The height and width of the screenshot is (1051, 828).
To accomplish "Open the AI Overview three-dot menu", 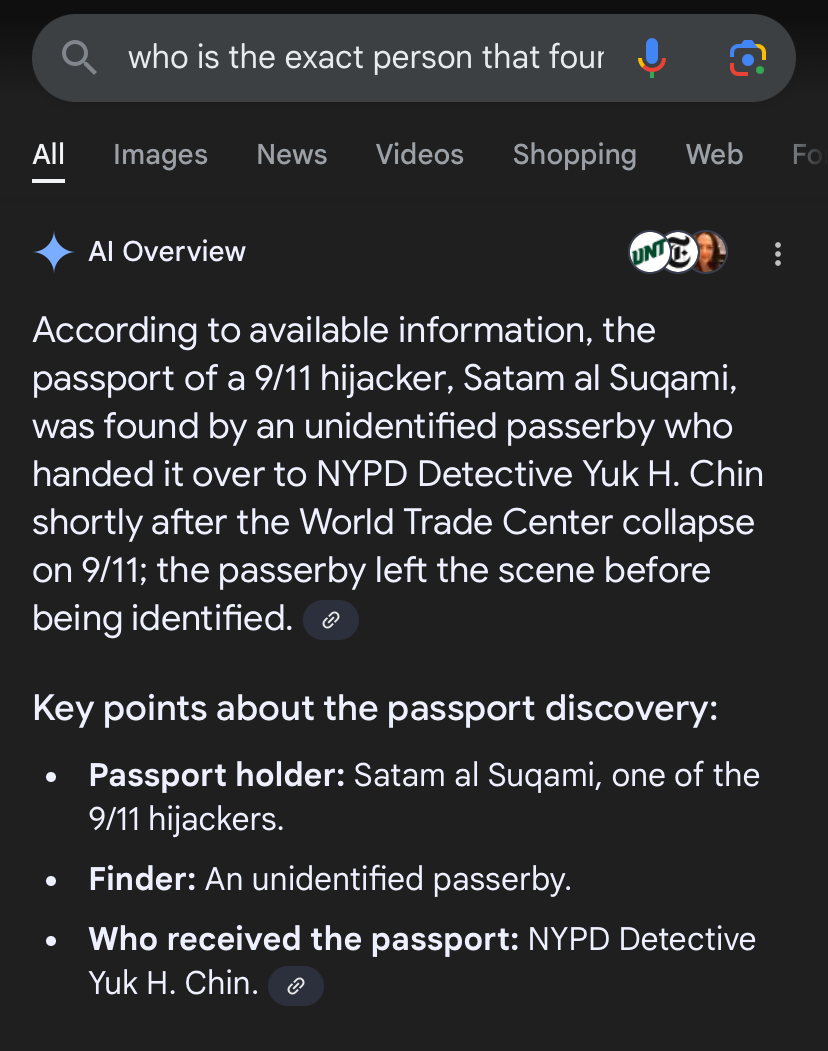I will click(778, 253).
